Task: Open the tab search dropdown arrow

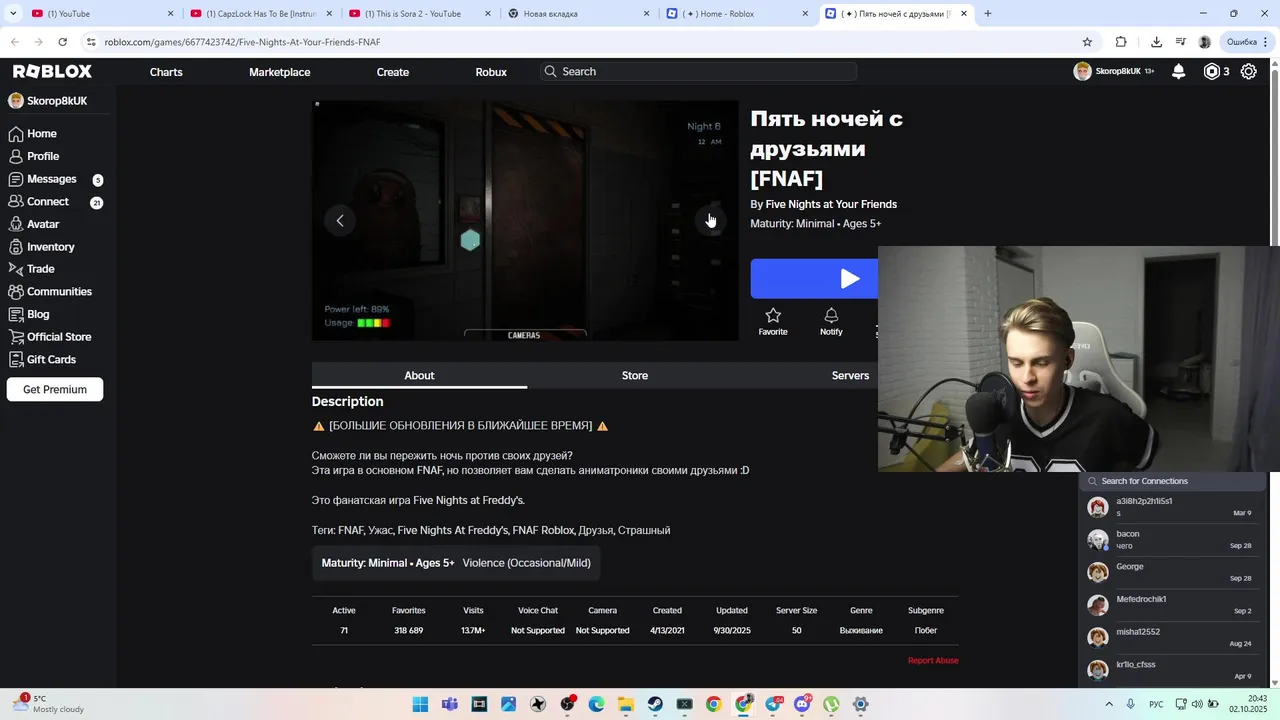Action: [13, 14]
